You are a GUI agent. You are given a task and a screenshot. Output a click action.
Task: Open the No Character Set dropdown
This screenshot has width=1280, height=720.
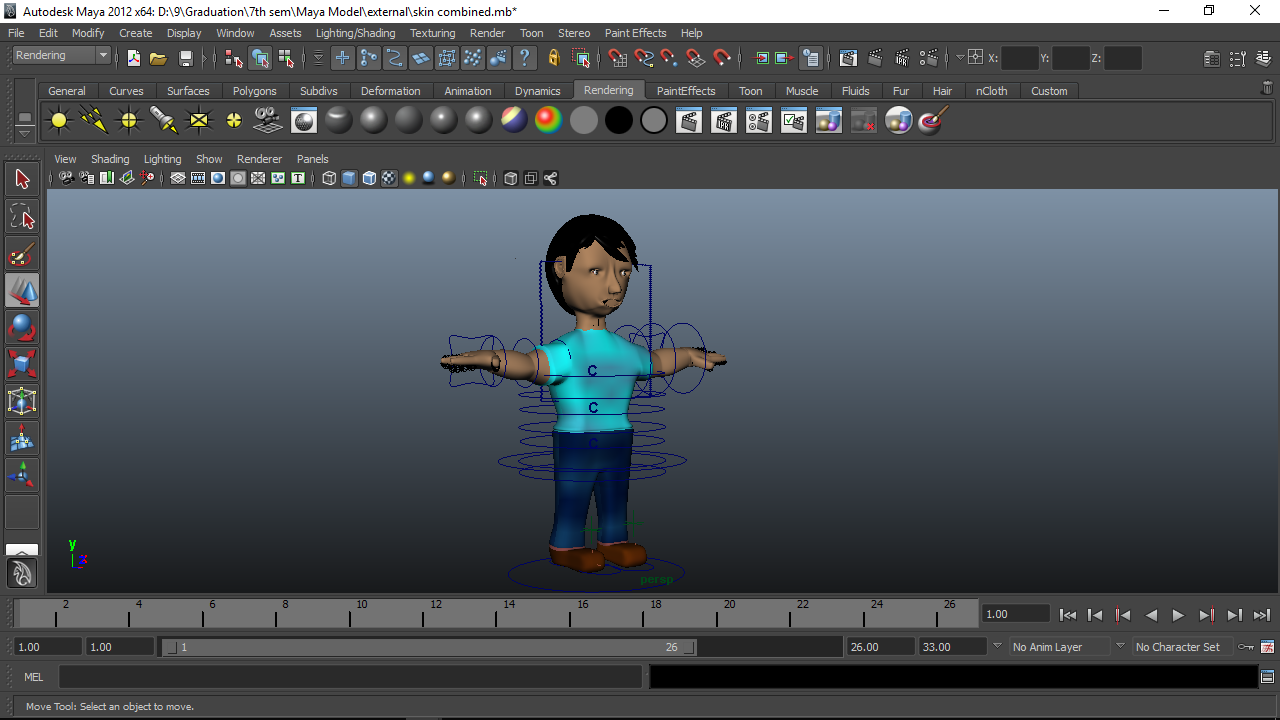point(1180,646)
